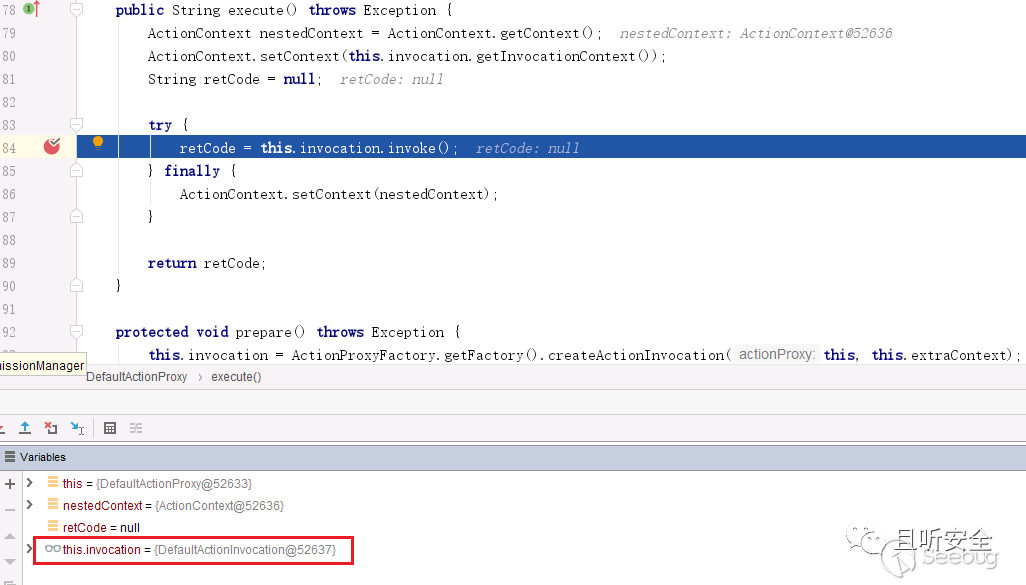Open the Evaluate Expression calculator icon

(110, 428)
